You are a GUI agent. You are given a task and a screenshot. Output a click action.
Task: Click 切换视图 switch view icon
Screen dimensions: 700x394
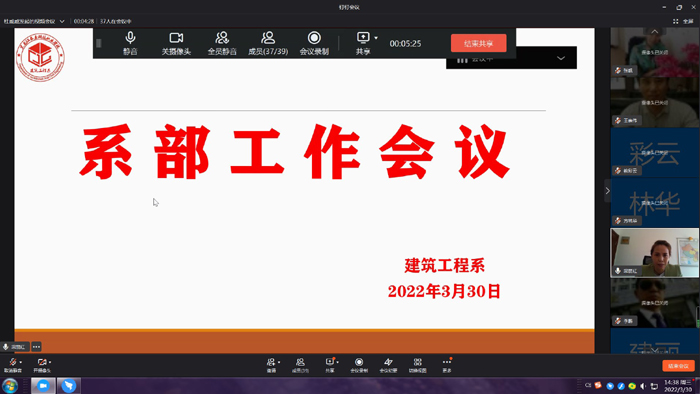(x=417, y=362)
